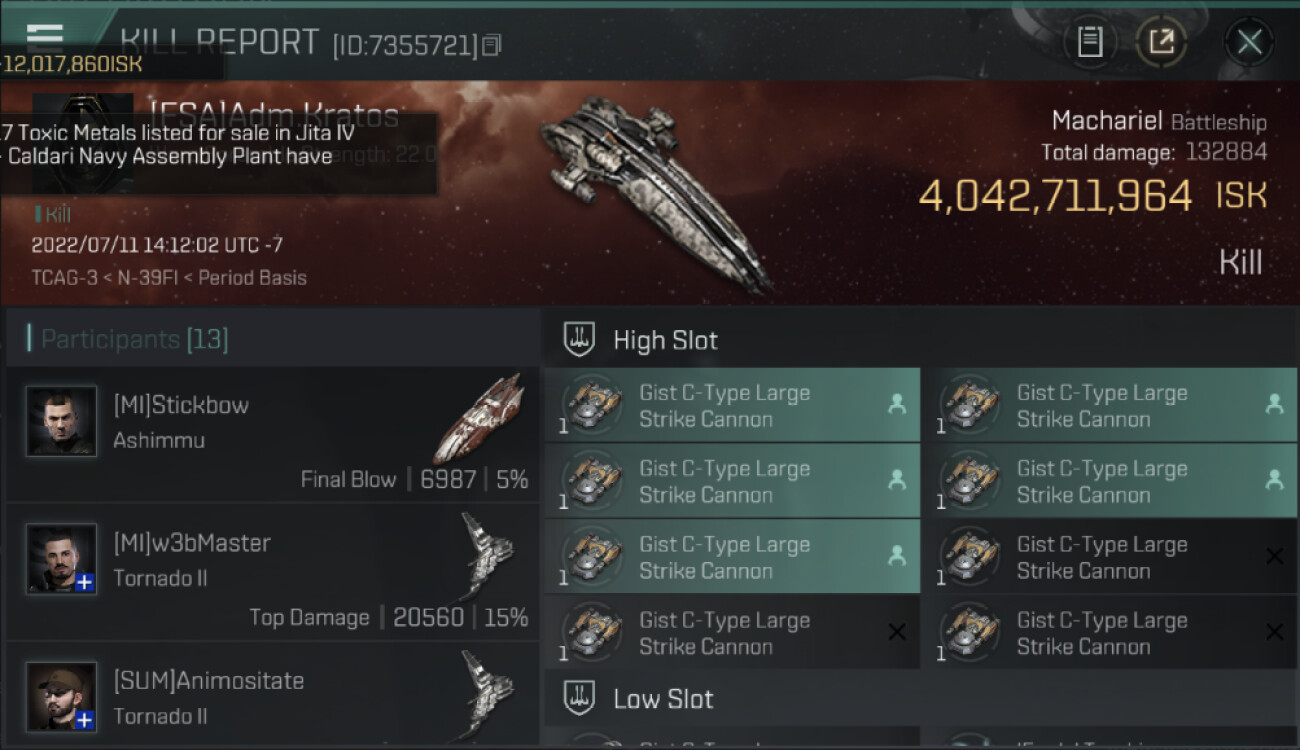Open Stickbow's pilot portrait
The width and height of the screenshot is (1300, 750).
tap(62, 422)
